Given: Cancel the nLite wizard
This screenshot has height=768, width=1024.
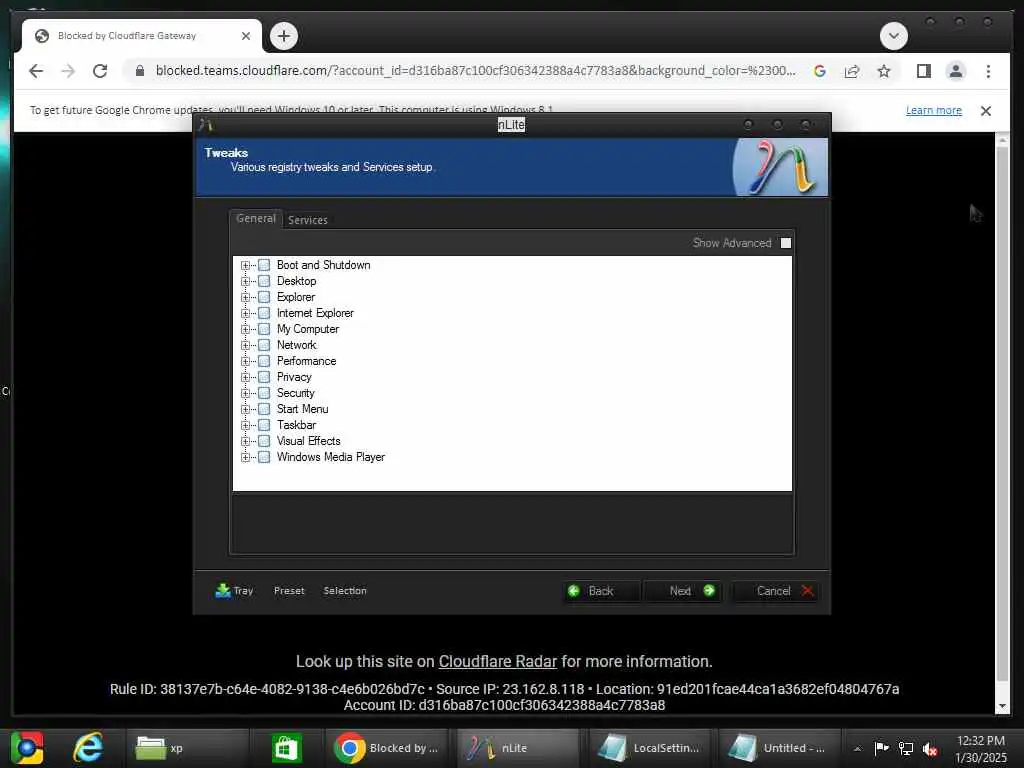Looking at the screenshot, I should pyautogui.click(x=775, y=591).
